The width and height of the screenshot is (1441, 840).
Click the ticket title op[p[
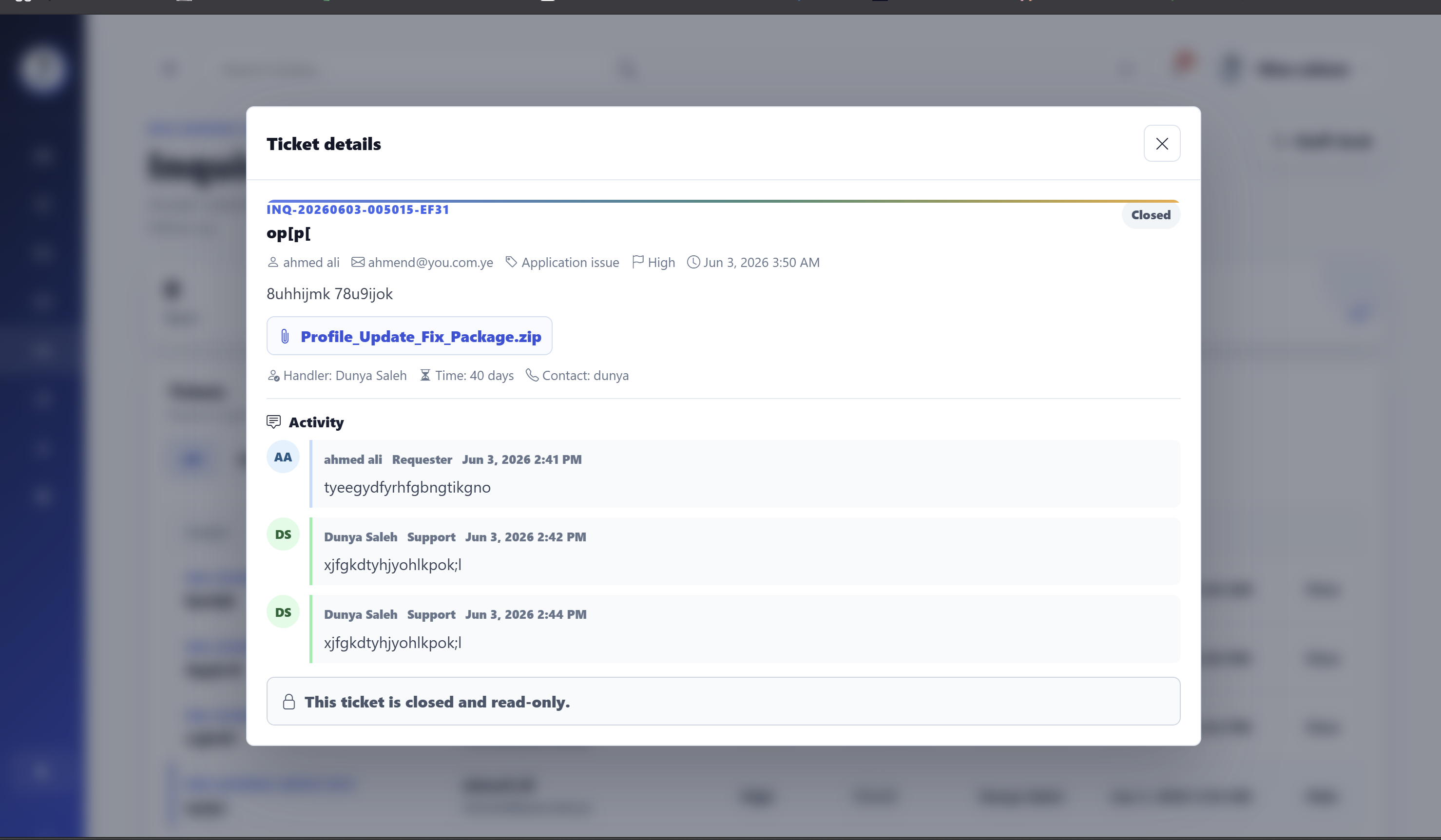pyautogui.click(x=288, y=233)
